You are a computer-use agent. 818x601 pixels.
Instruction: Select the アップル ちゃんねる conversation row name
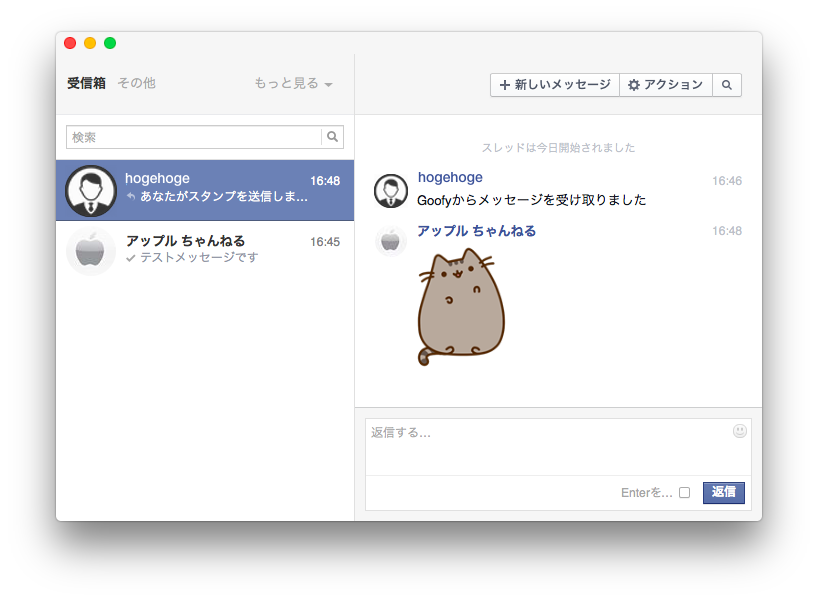tap(185, 241)
